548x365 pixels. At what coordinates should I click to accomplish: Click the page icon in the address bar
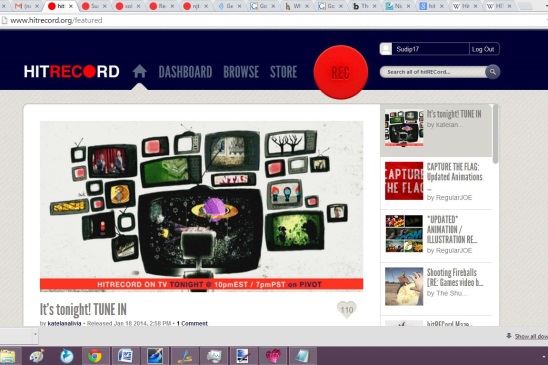pos(5,20)
